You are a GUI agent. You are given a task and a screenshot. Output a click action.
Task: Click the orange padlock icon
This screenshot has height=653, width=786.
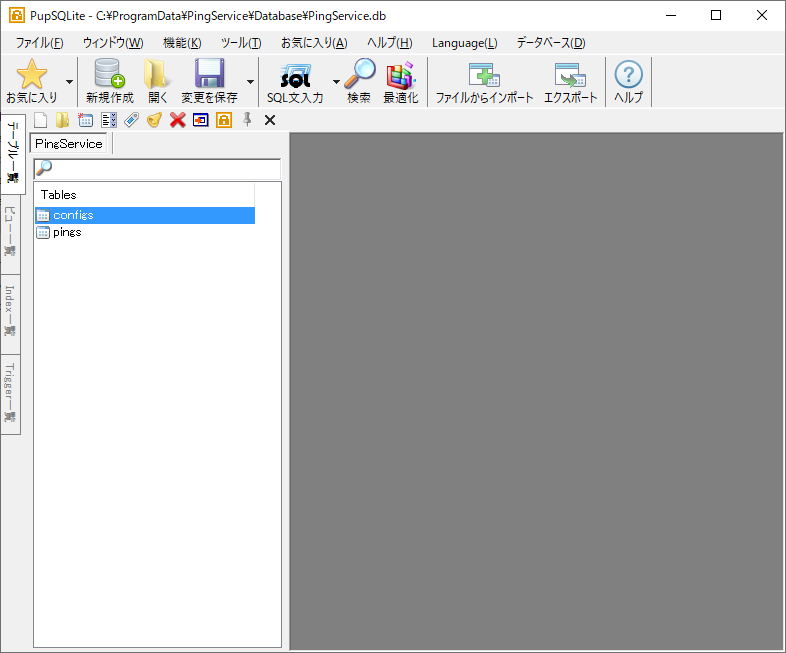coord(224,120)
